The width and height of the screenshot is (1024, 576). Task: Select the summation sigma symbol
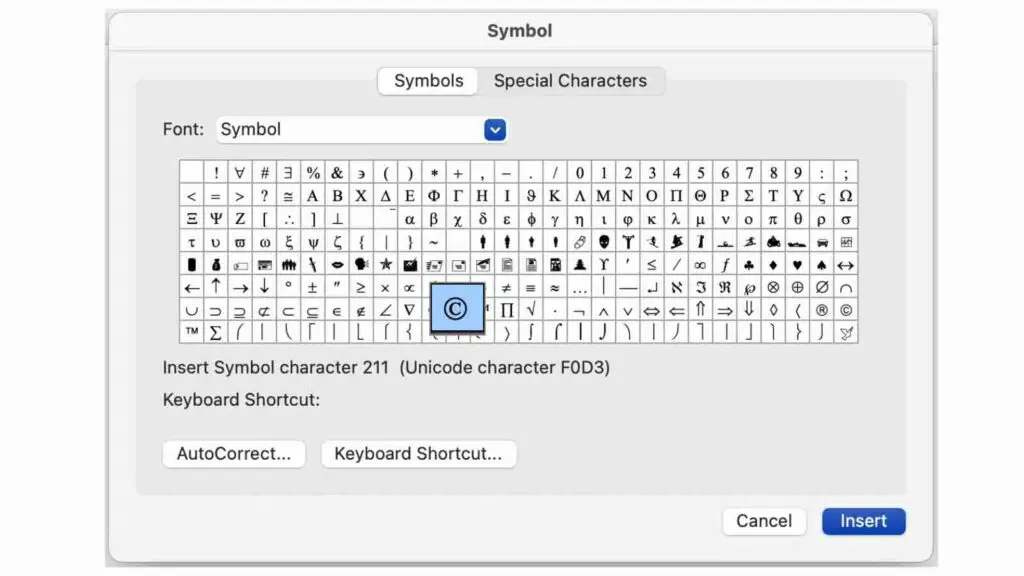coord(214,333)
